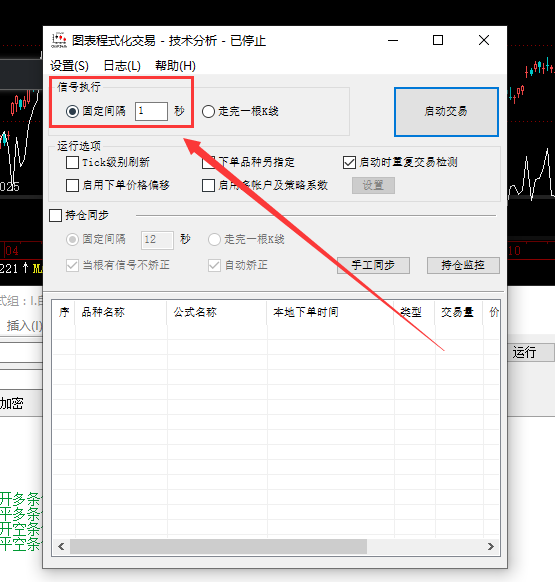
Task: Click the 手工同步 button
Action: [373, 265]
